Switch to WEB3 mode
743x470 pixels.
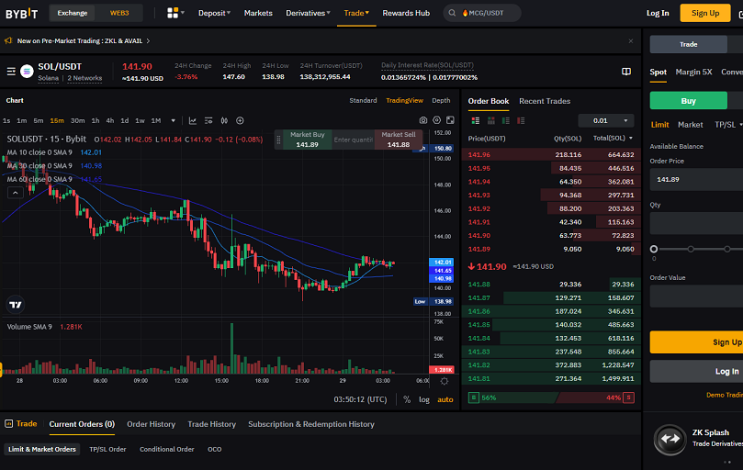(119, 13)
